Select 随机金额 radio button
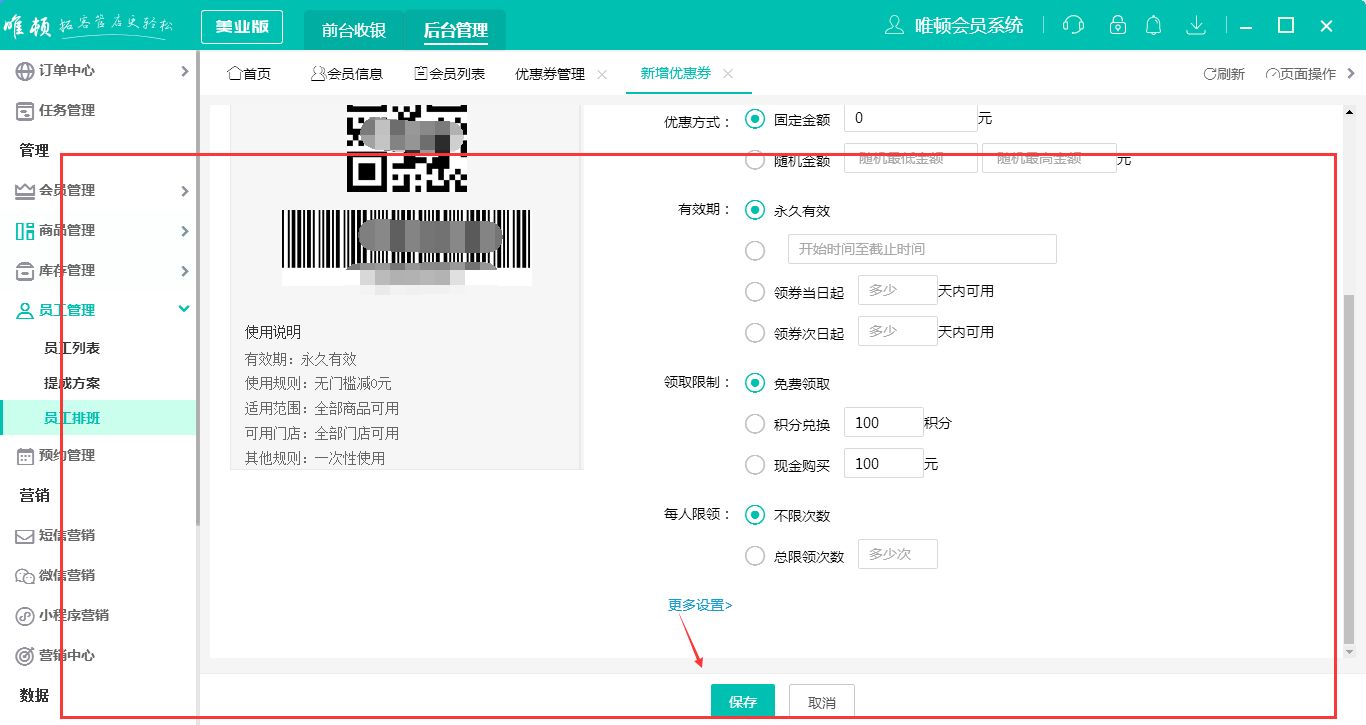 pos(755,159)
